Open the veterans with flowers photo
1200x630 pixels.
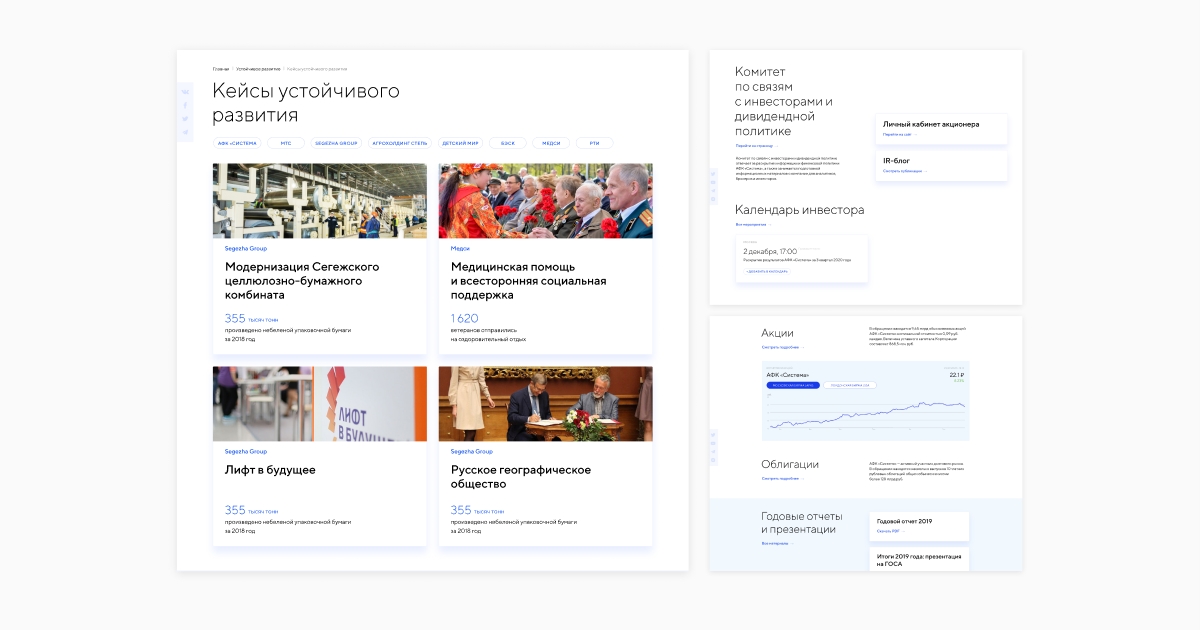click(x=546, y=201)
